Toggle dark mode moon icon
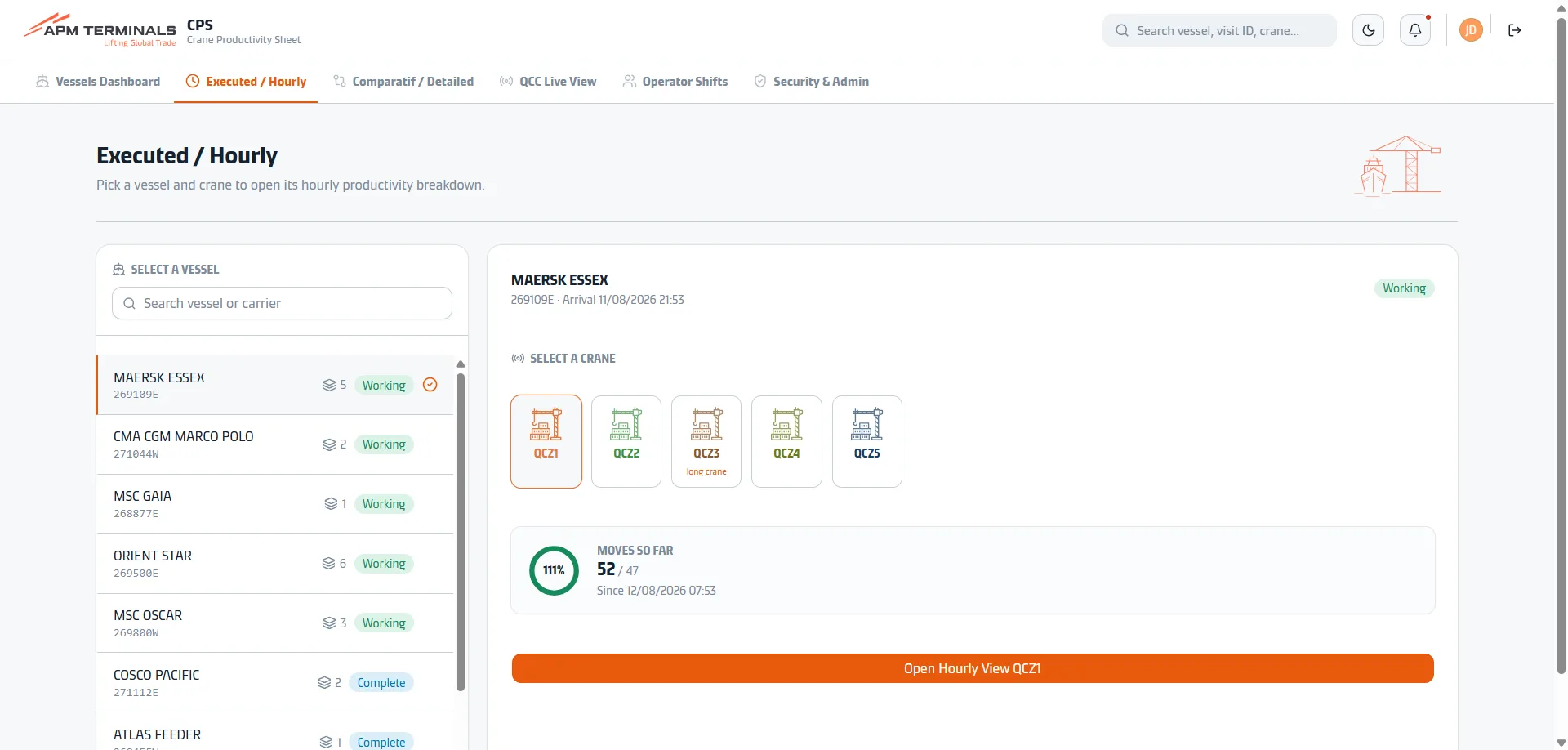The width and height of the screenshot is (1568, 750). pyautogui.click(x=1369, y=30)
